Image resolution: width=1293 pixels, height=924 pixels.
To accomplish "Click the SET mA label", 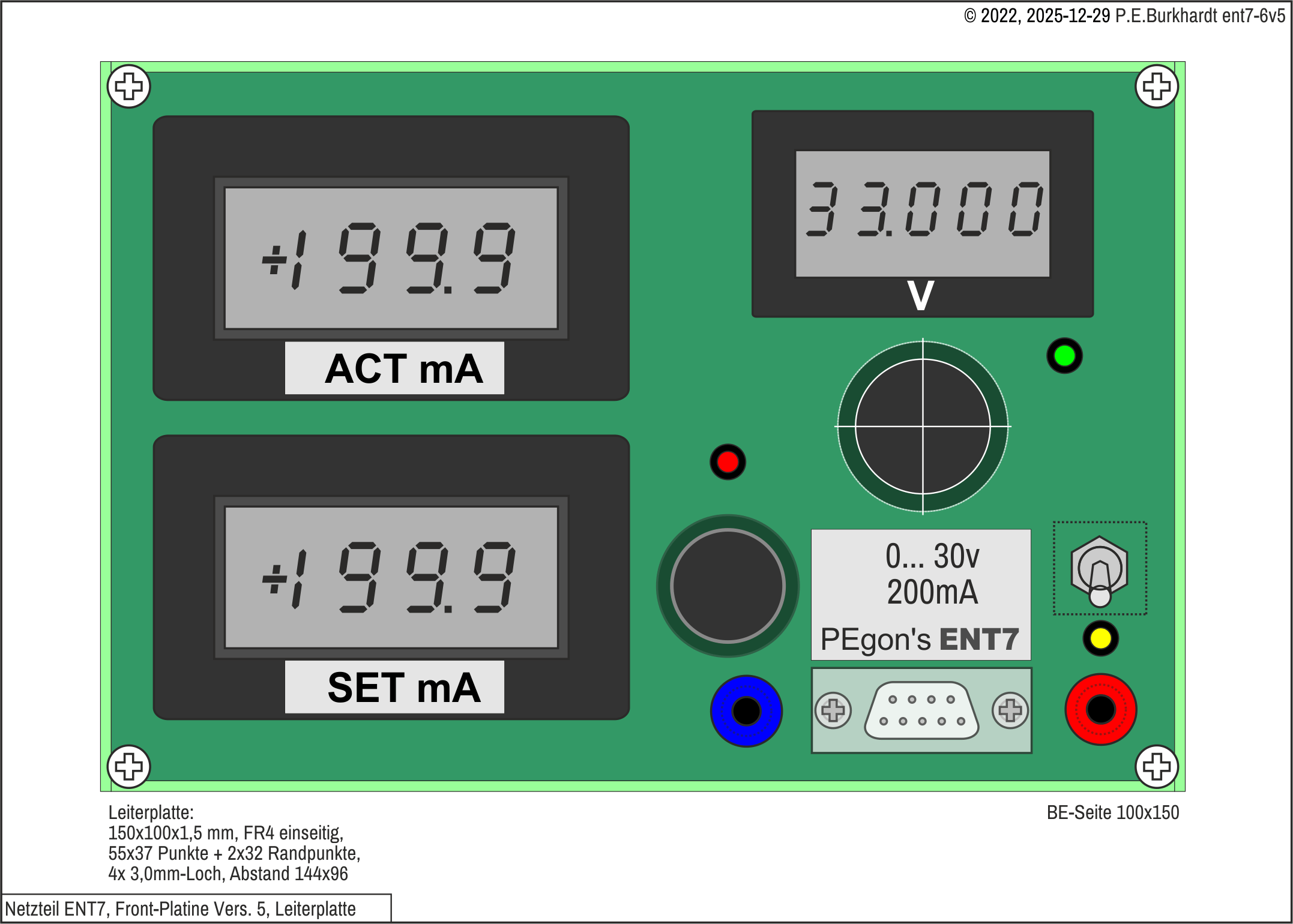I will (x=394, y=687).
